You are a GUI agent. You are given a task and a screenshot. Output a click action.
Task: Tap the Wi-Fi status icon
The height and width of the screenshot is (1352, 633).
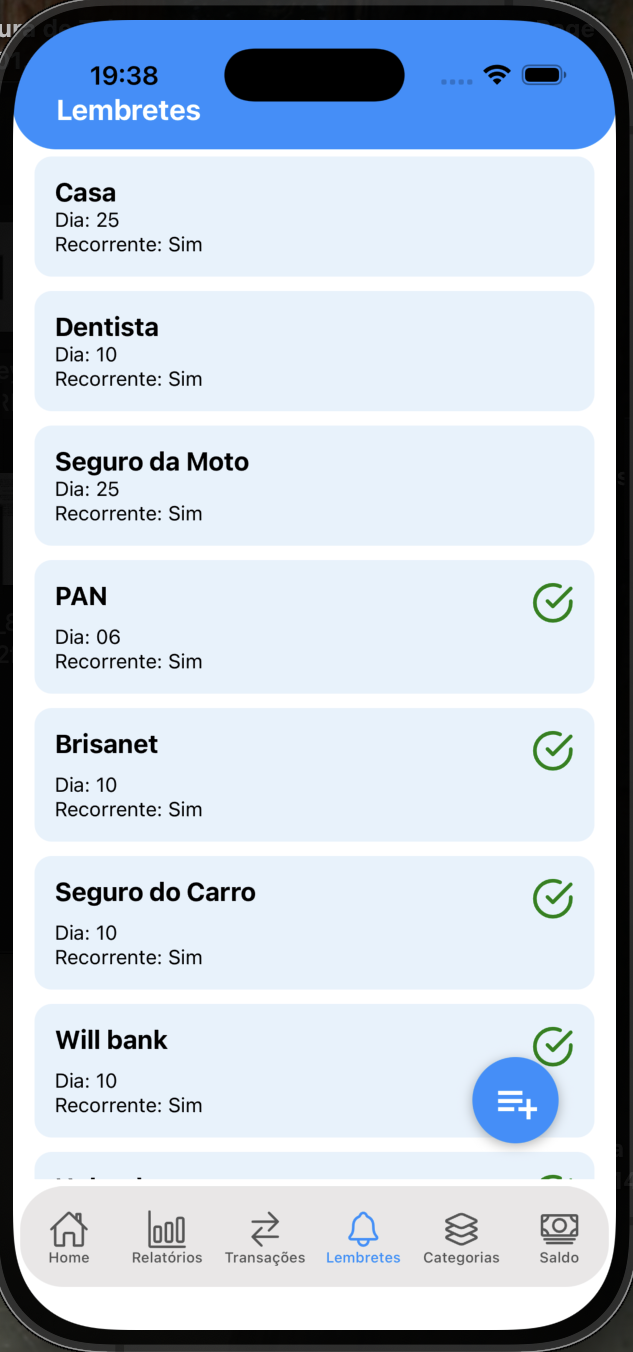(496, 75)
